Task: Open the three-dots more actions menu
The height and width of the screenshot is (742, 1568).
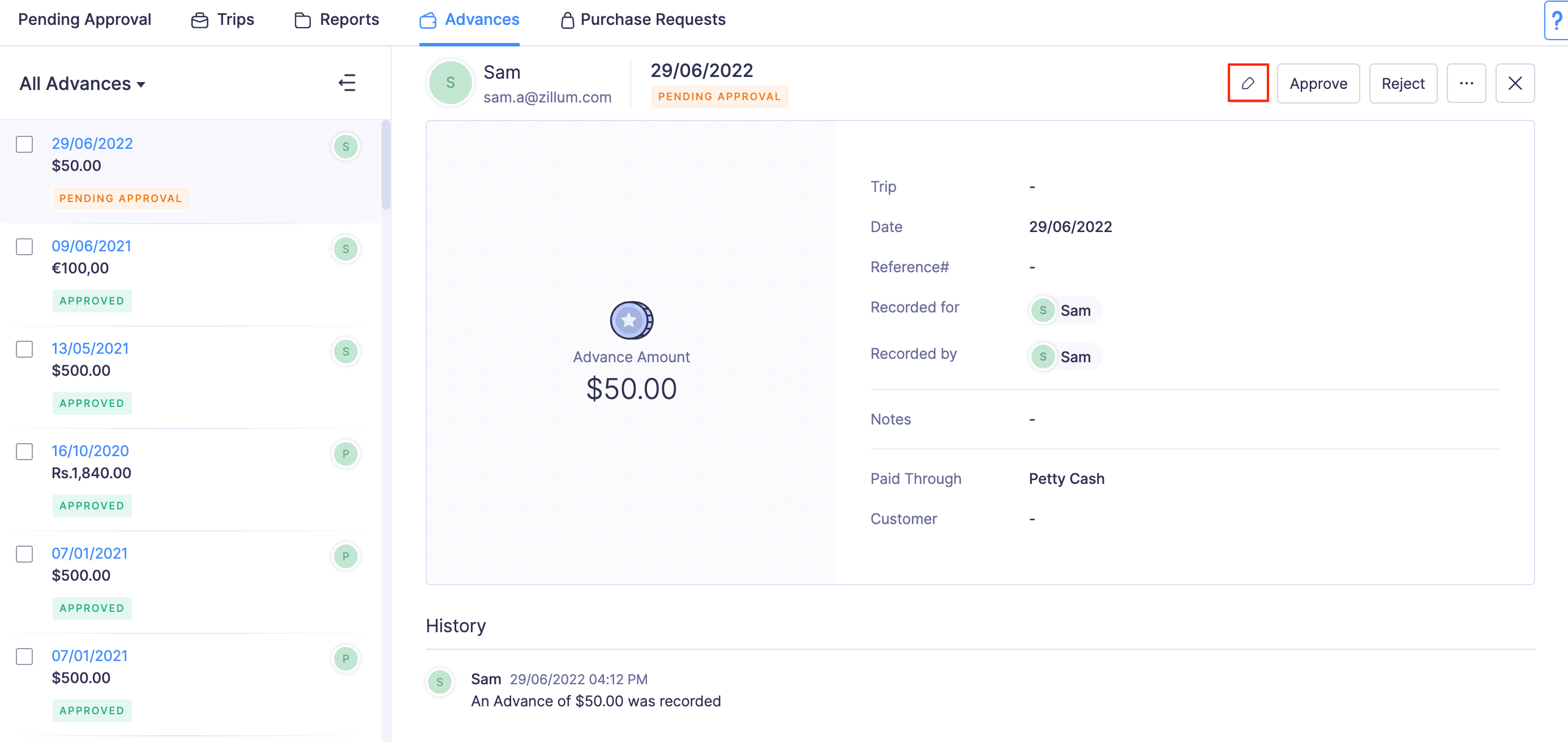Action: [x=1466, y=83]
